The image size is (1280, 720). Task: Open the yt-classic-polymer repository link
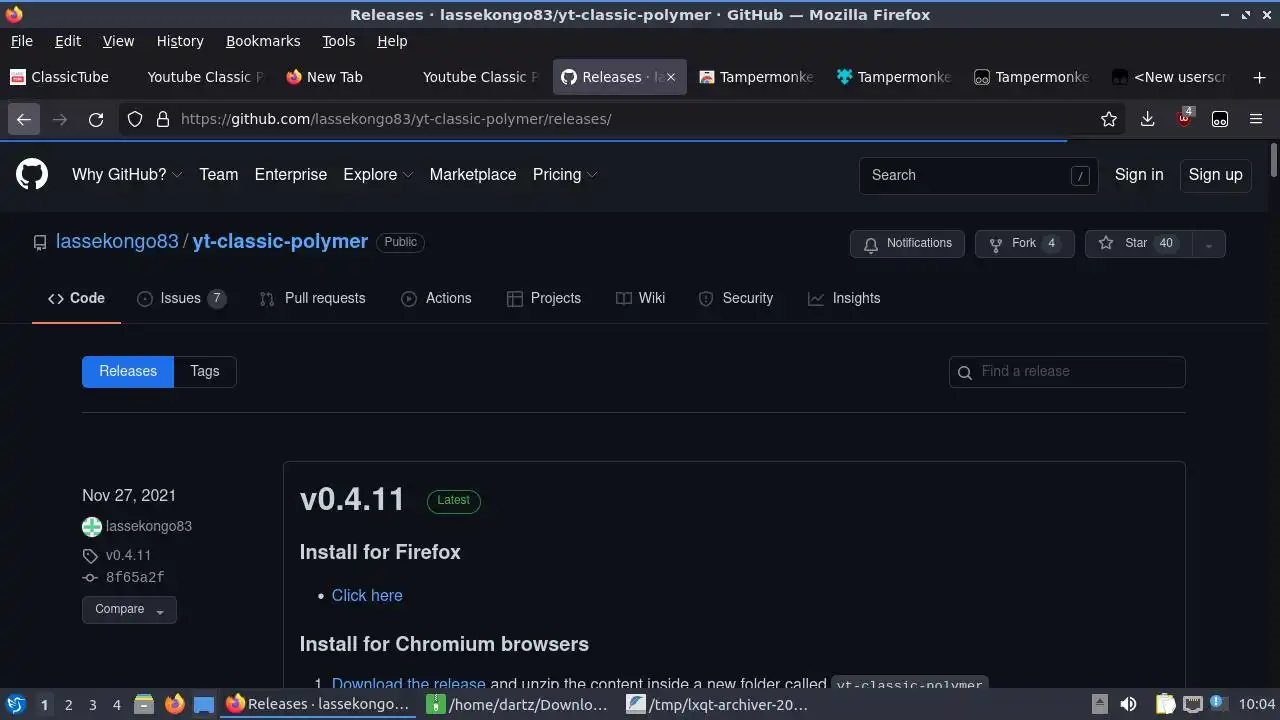280,242
